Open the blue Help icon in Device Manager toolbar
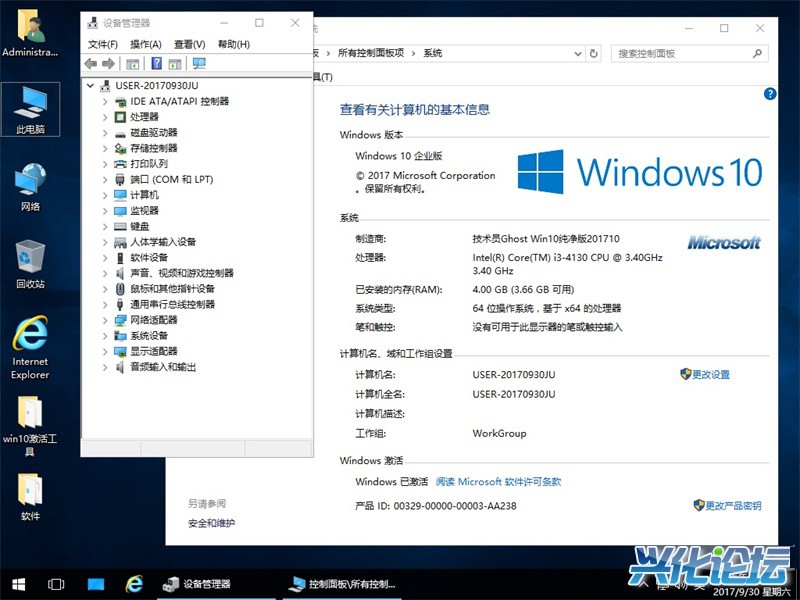 tap(157, 63)
